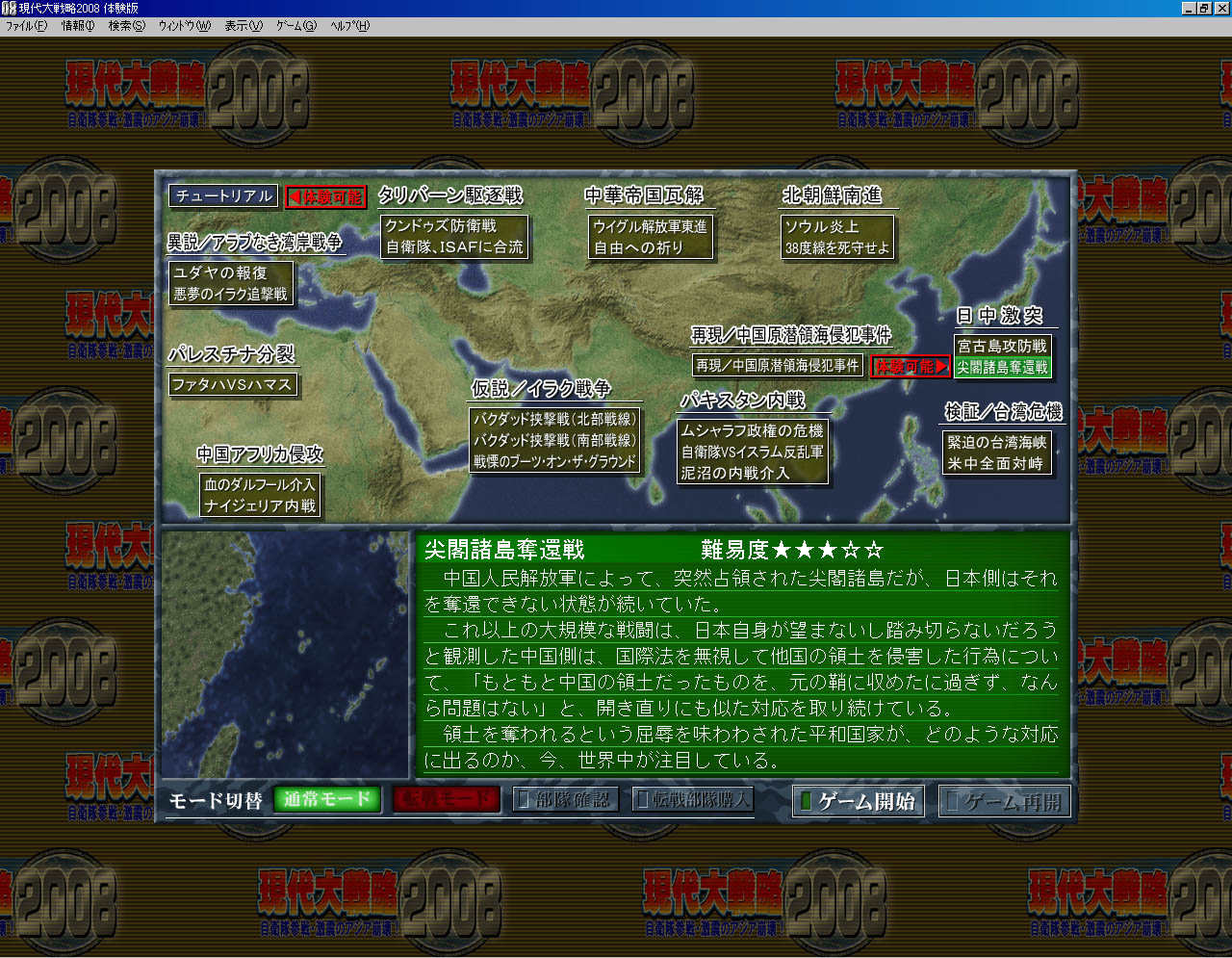Screen dimensions: 1232x958
Task: Choose the 悪夢のイラク追撃戦 scenario
Action: click(x=230, y=295)
